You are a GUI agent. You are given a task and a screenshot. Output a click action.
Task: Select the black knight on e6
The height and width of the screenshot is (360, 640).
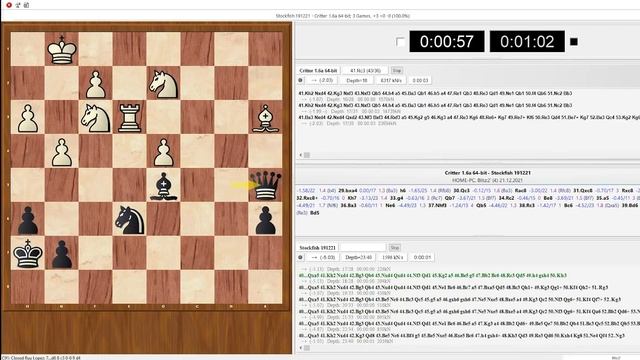tap(129, 219)
